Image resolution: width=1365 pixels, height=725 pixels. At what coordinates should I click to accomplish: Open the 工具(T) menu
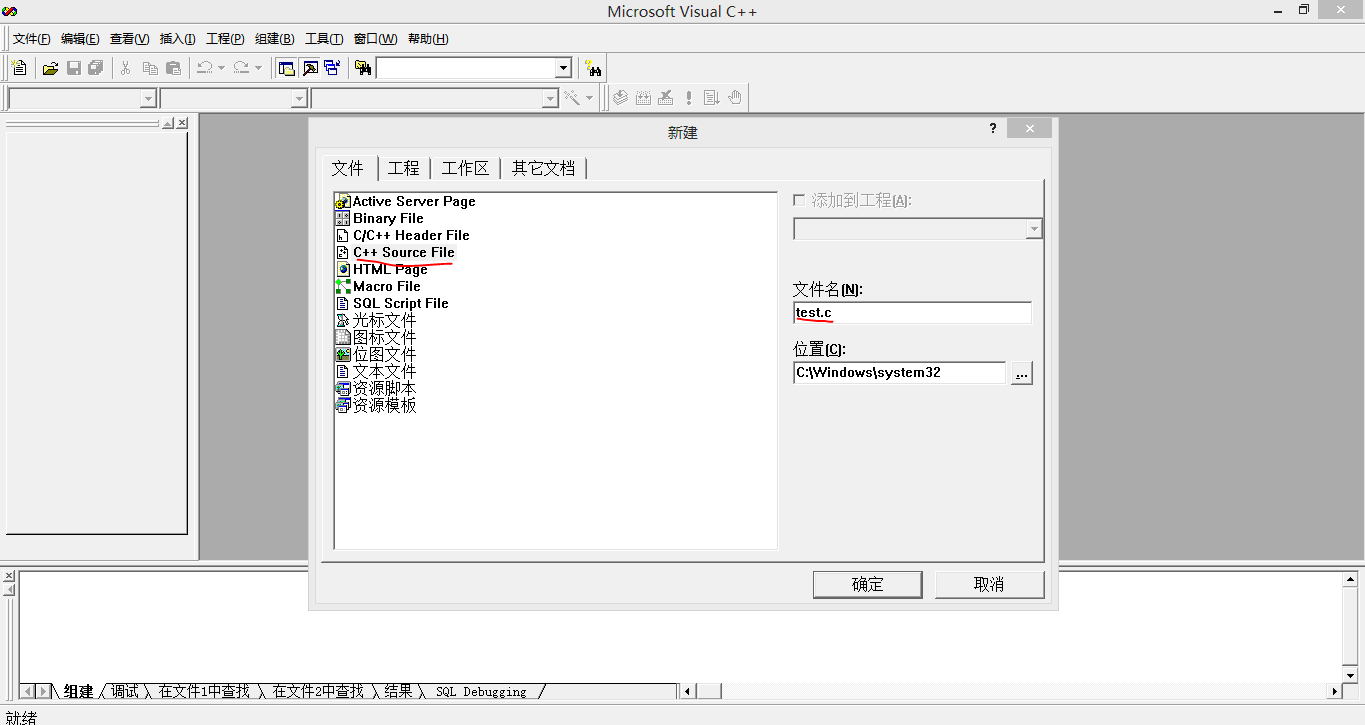(x=324, y=39)
